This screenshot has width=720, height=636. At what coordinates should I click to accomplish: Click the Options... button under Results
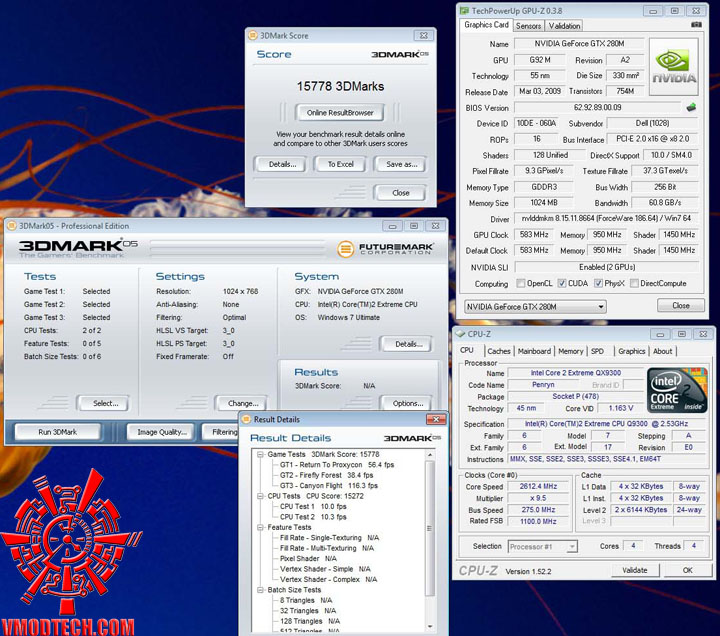point(407,403)
